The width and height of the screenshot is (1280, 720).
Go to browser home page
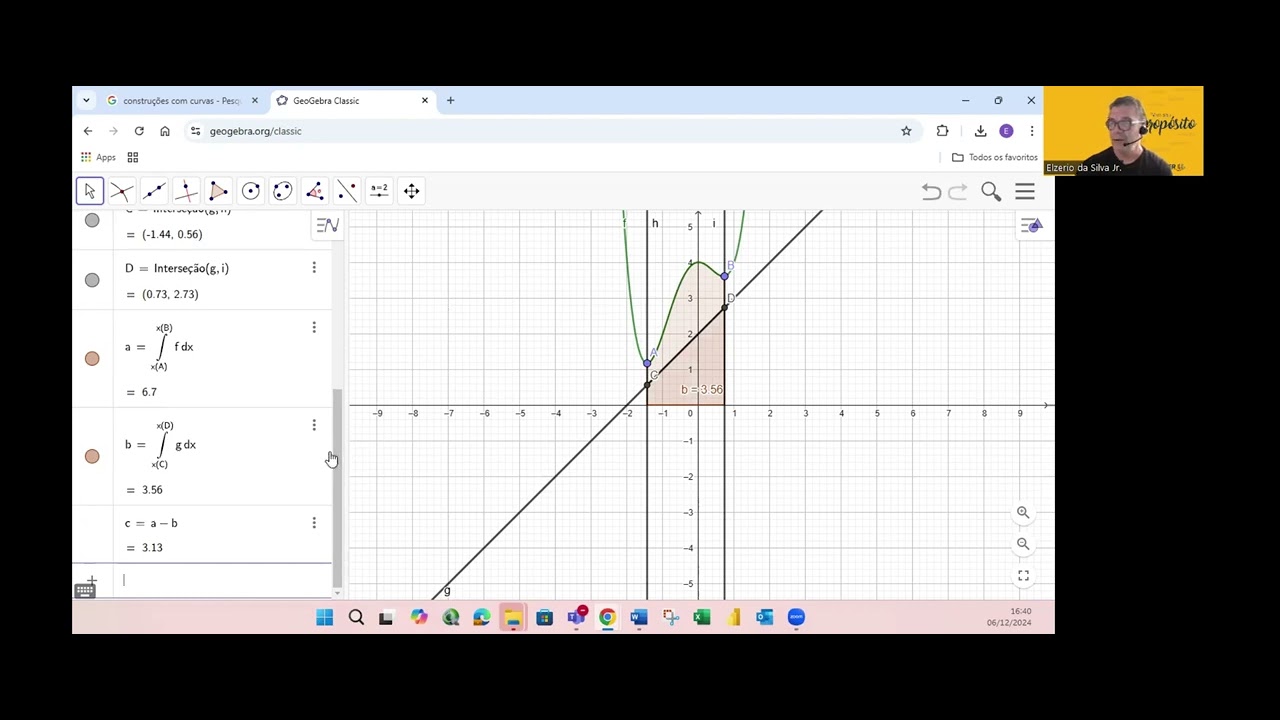(x=165, y=131)
